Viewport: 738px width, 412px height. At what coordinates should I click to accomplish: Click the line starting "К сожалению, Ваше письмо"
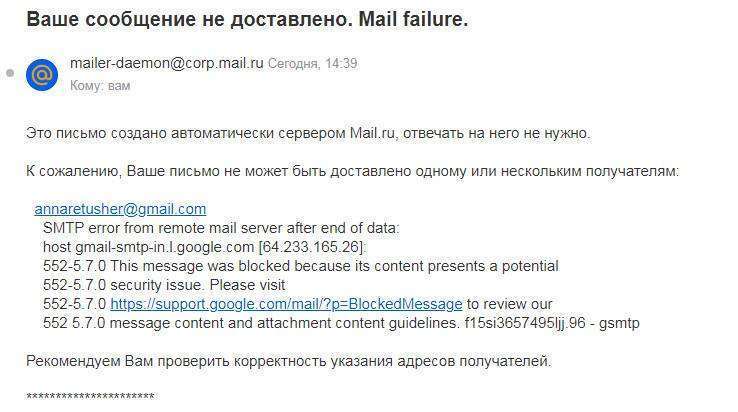tap(352, 171)
